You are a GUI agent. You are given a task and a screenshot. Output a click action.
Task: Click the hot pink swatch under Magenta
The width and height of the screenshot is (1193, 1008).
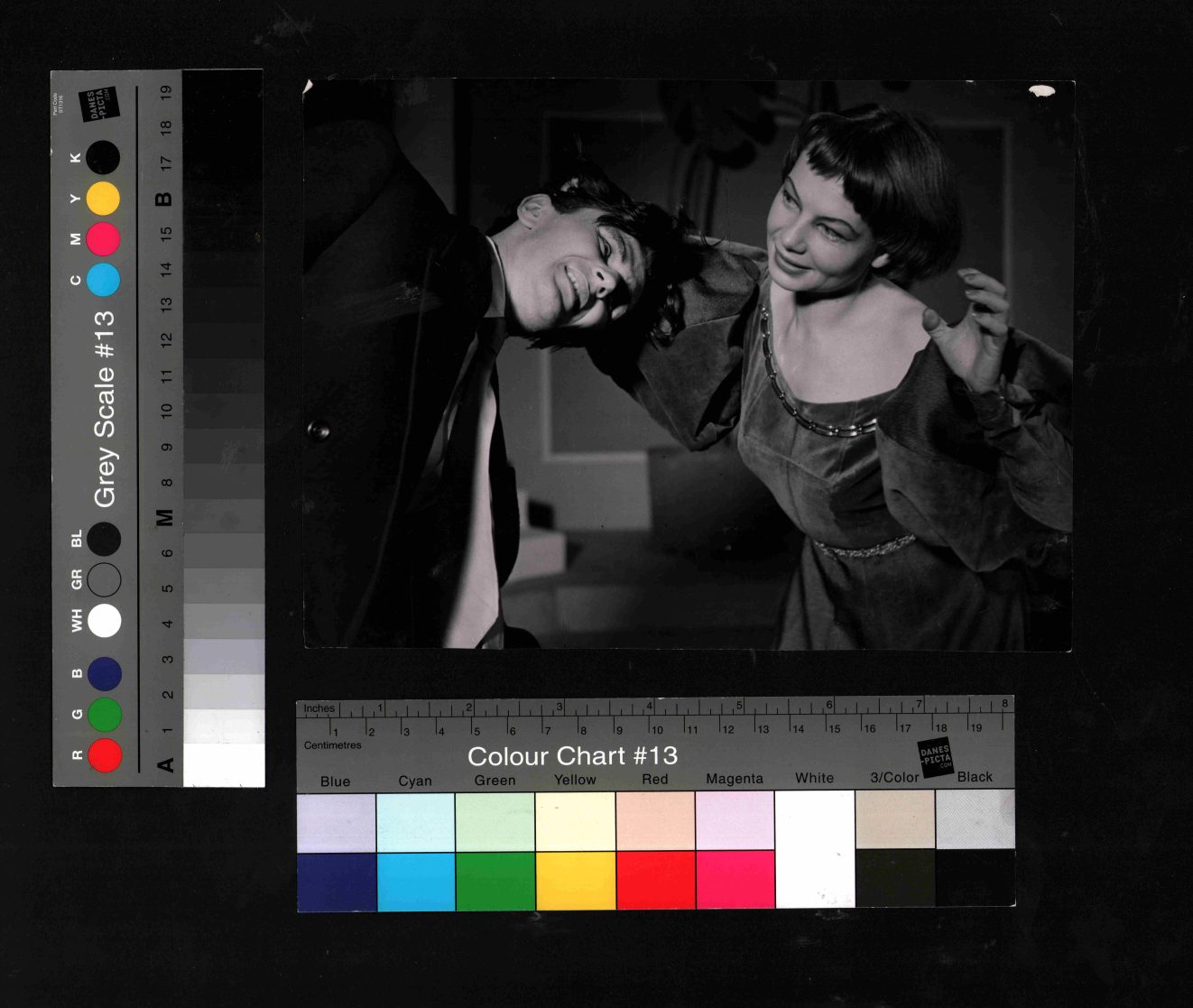(735, 881)
